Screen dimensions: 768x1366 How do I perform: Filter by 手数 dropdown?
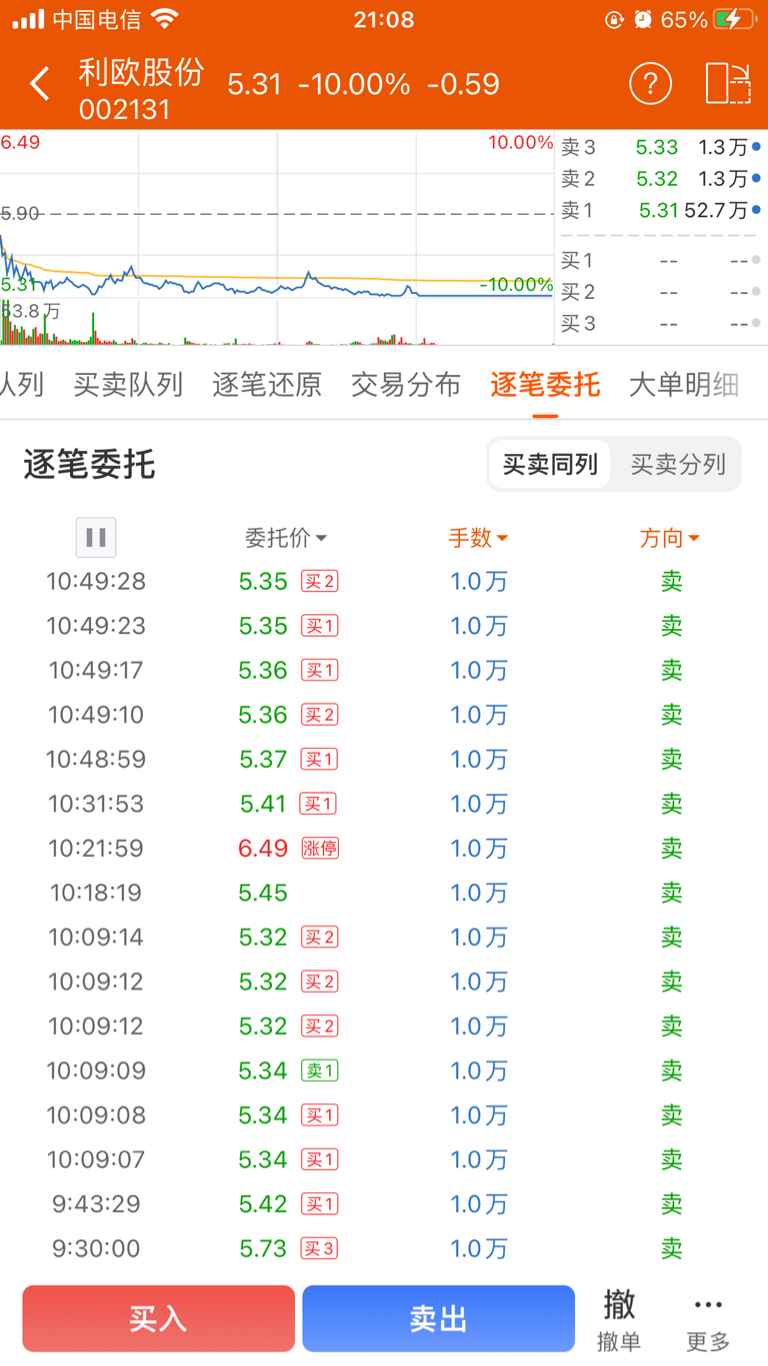(478, 538)
